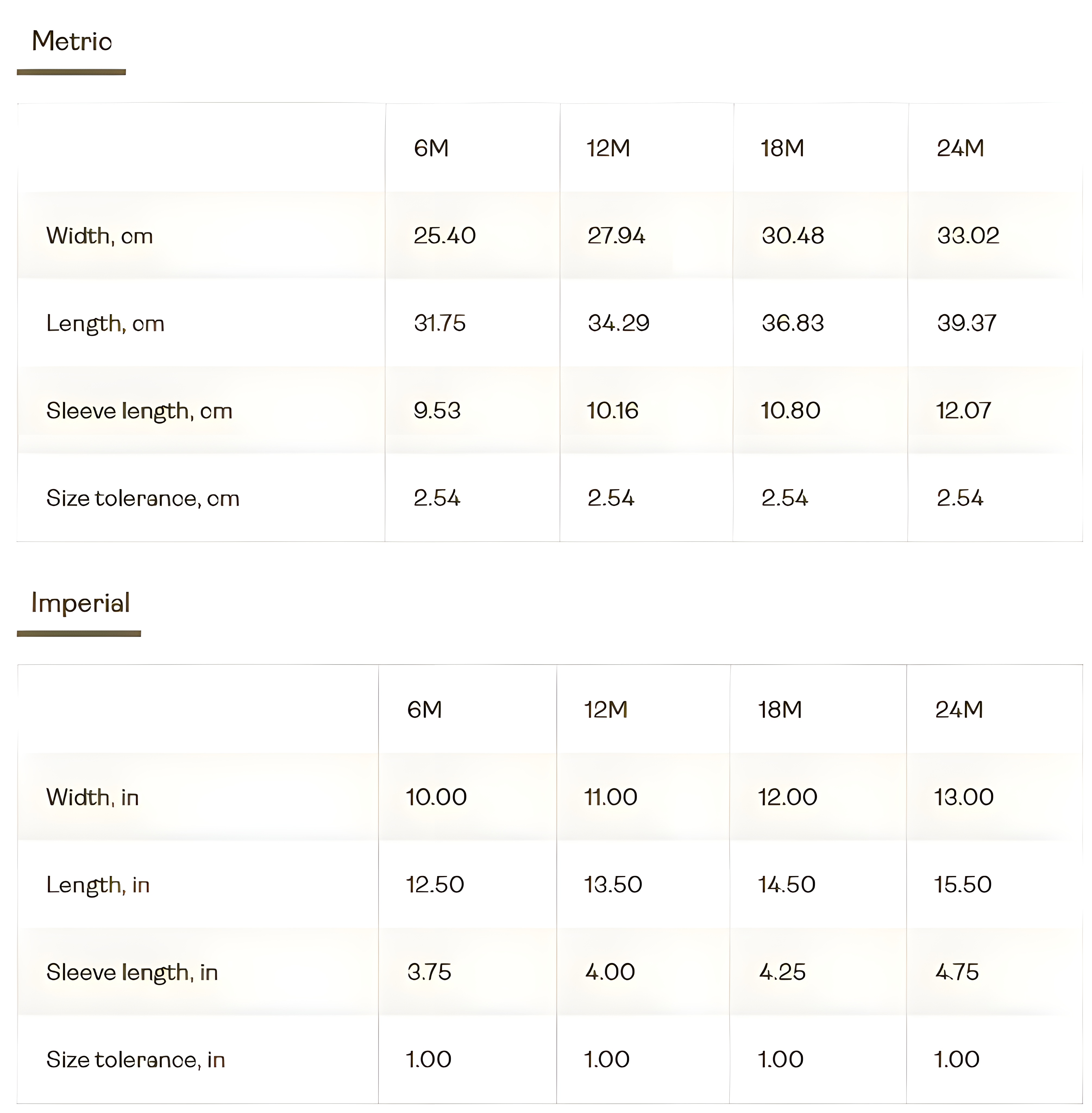The image size is (1092, 1113).
Task: Switch to the Imperial tab
Action: [80, 603]
